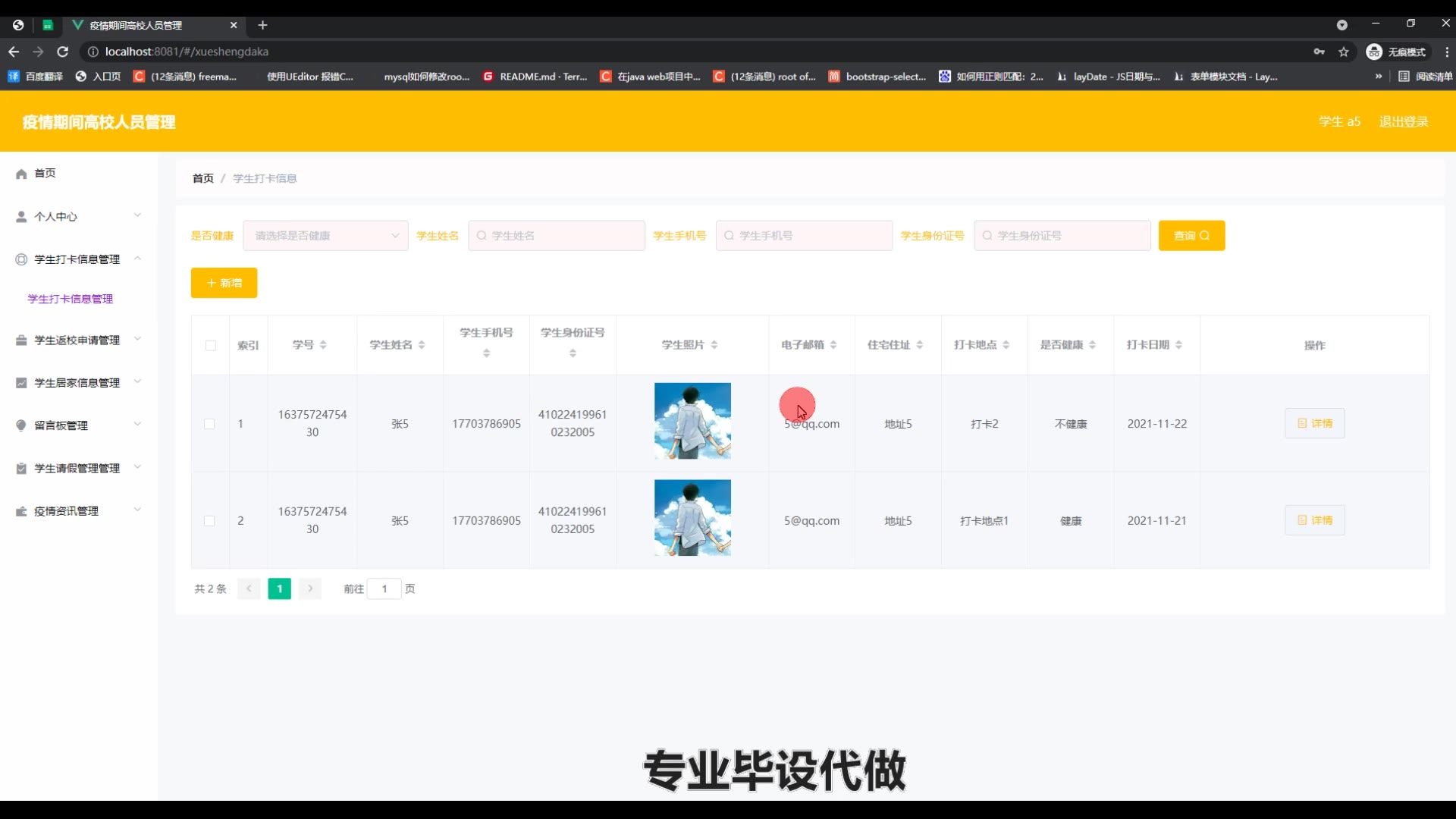Select 学生打卡信息管理 submenu item
Viewport: 1456px width, 819px height.
[71, 299]
